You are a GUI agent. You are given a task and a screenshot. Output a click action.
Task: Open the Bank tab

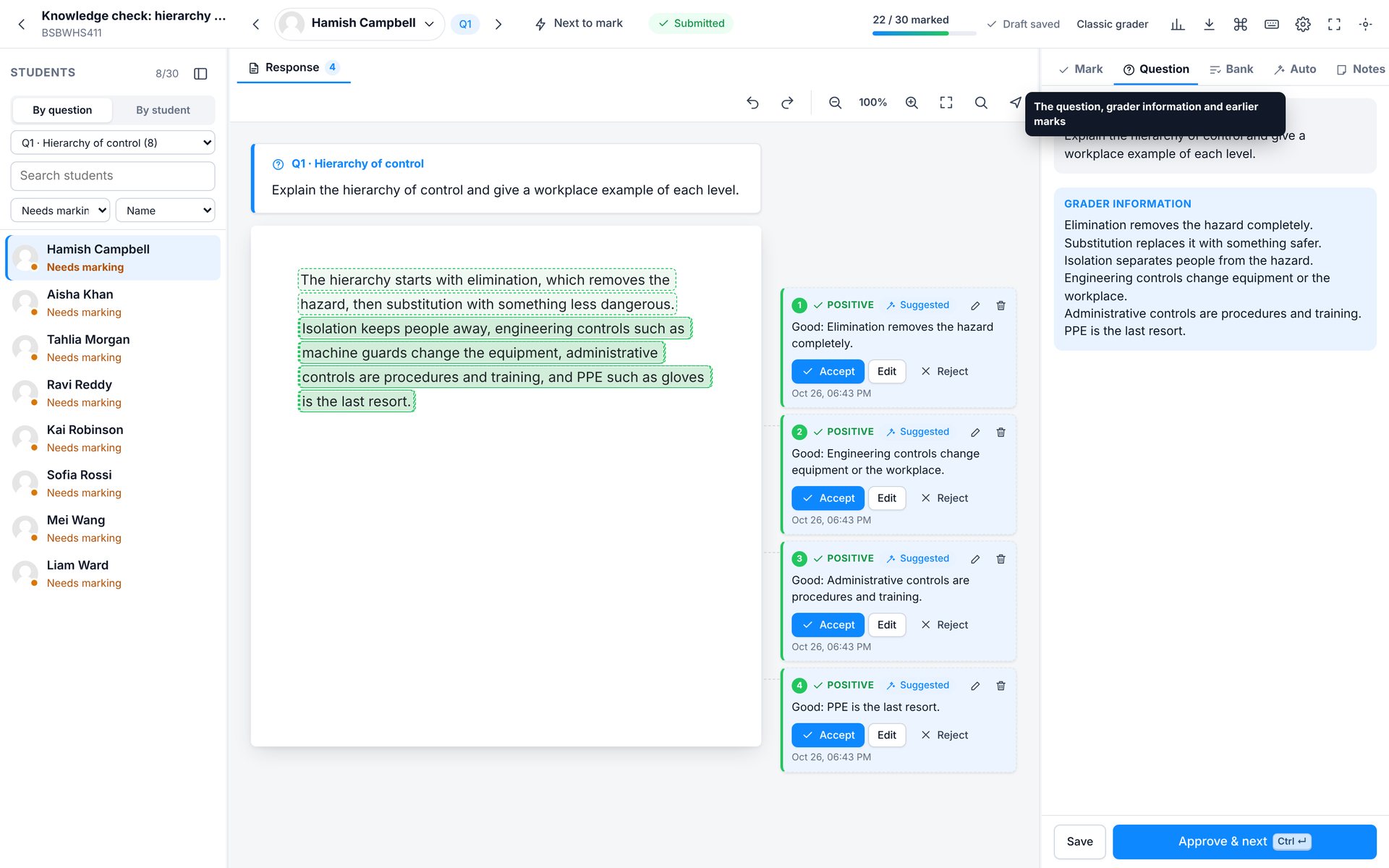1231,69
